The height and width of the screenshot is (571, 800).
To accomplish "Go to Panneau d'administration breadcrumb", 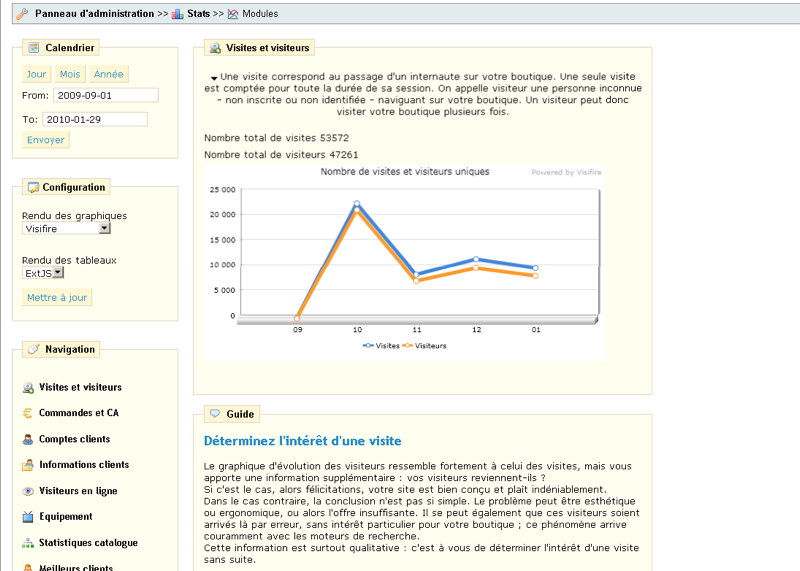I will tap(94, 14).
